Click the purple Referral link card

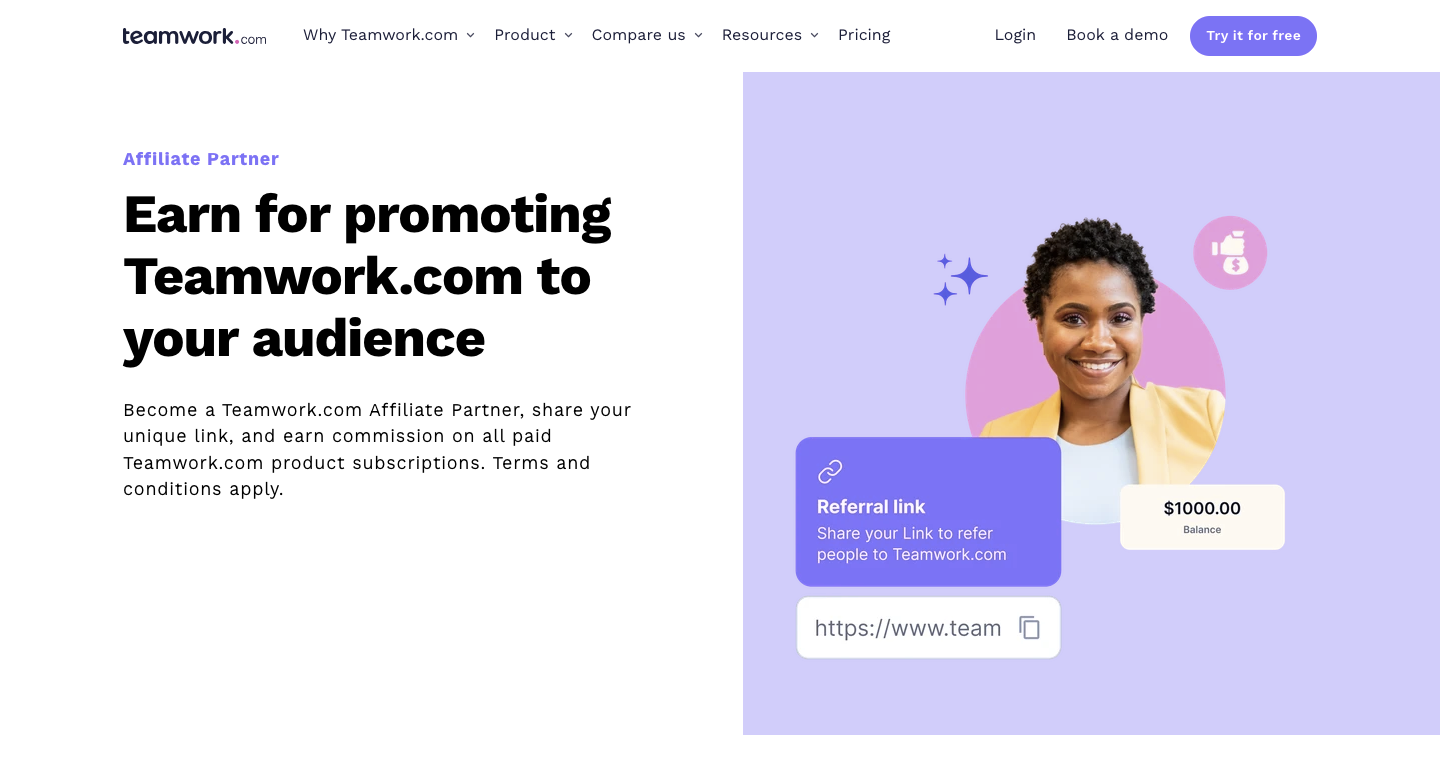[x=928, y=512]
